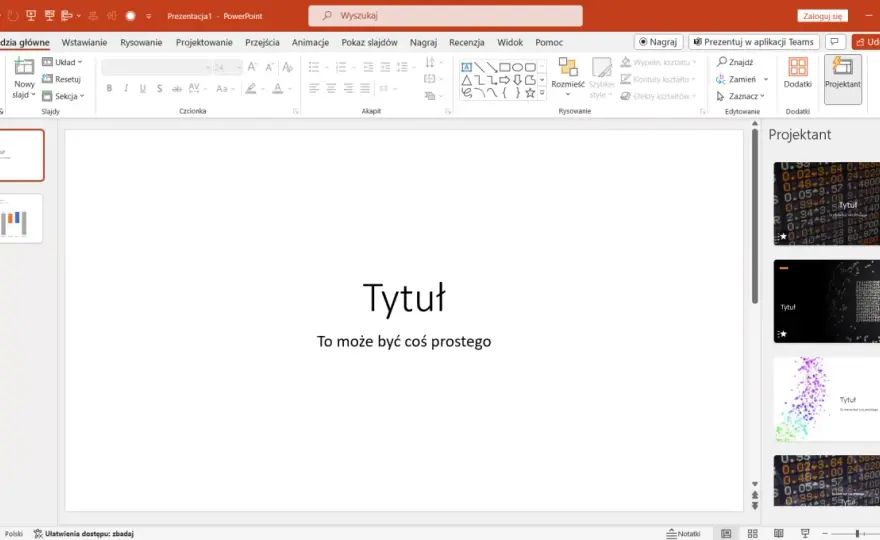Open the character spacing AV dropdown

click(x=198, y=88)
